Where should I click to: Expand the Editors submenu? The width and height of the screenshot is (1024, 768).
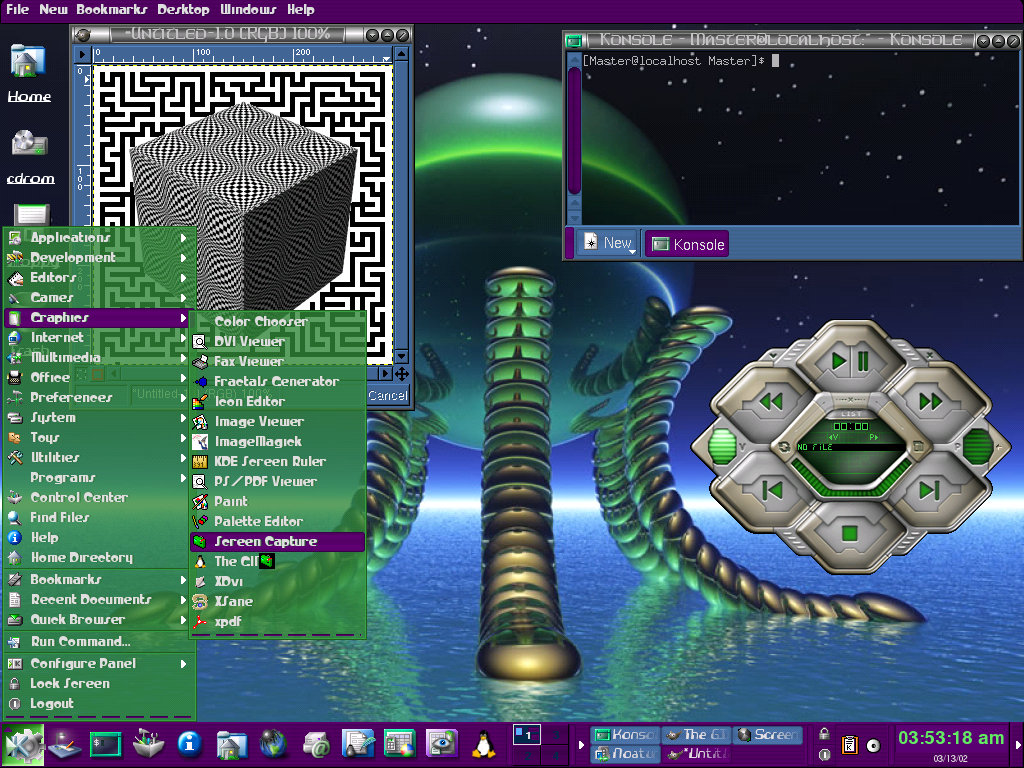(98, 278)
